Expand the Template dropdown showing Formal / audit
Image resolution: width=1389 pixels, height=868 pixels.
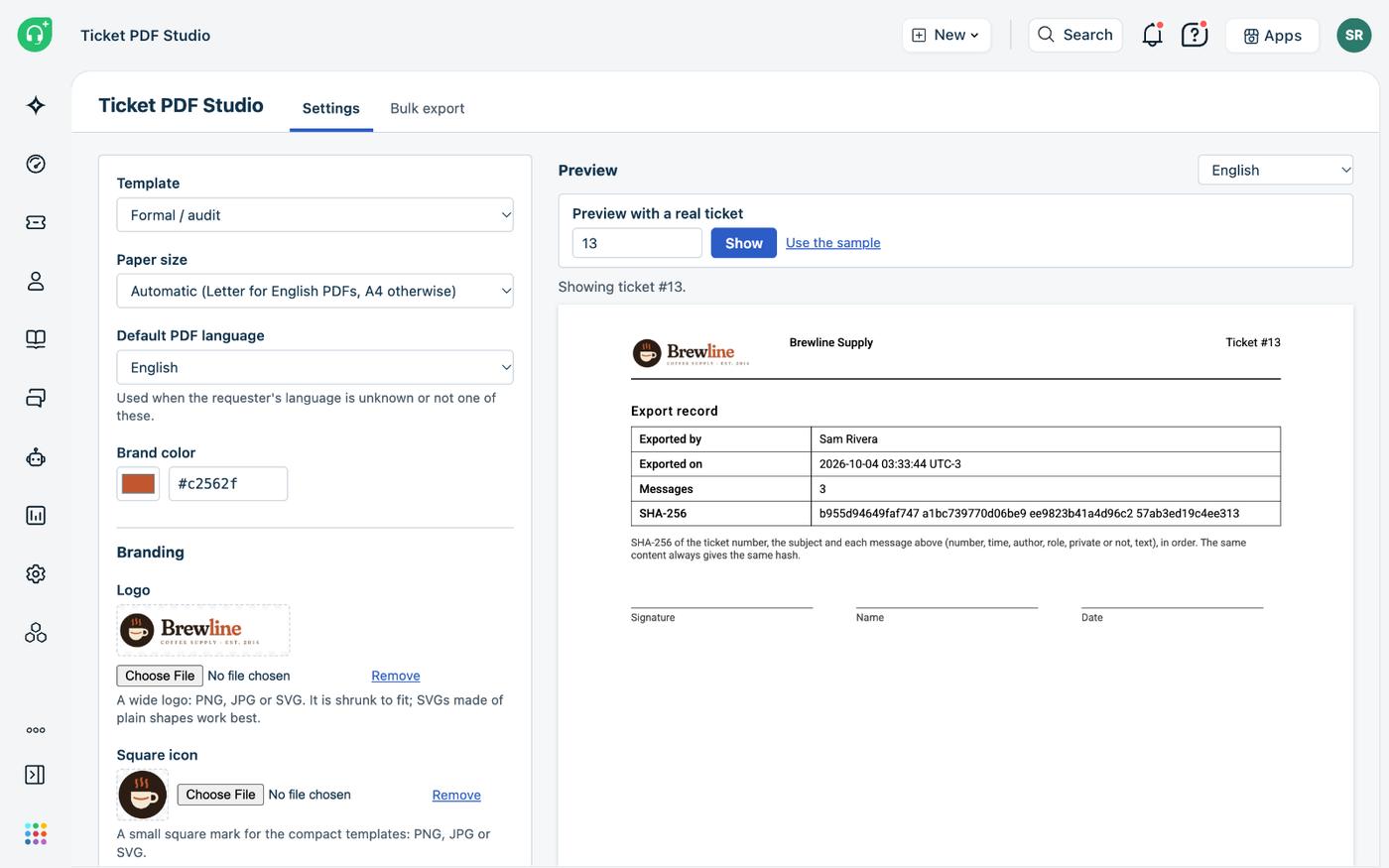[315, 215]
